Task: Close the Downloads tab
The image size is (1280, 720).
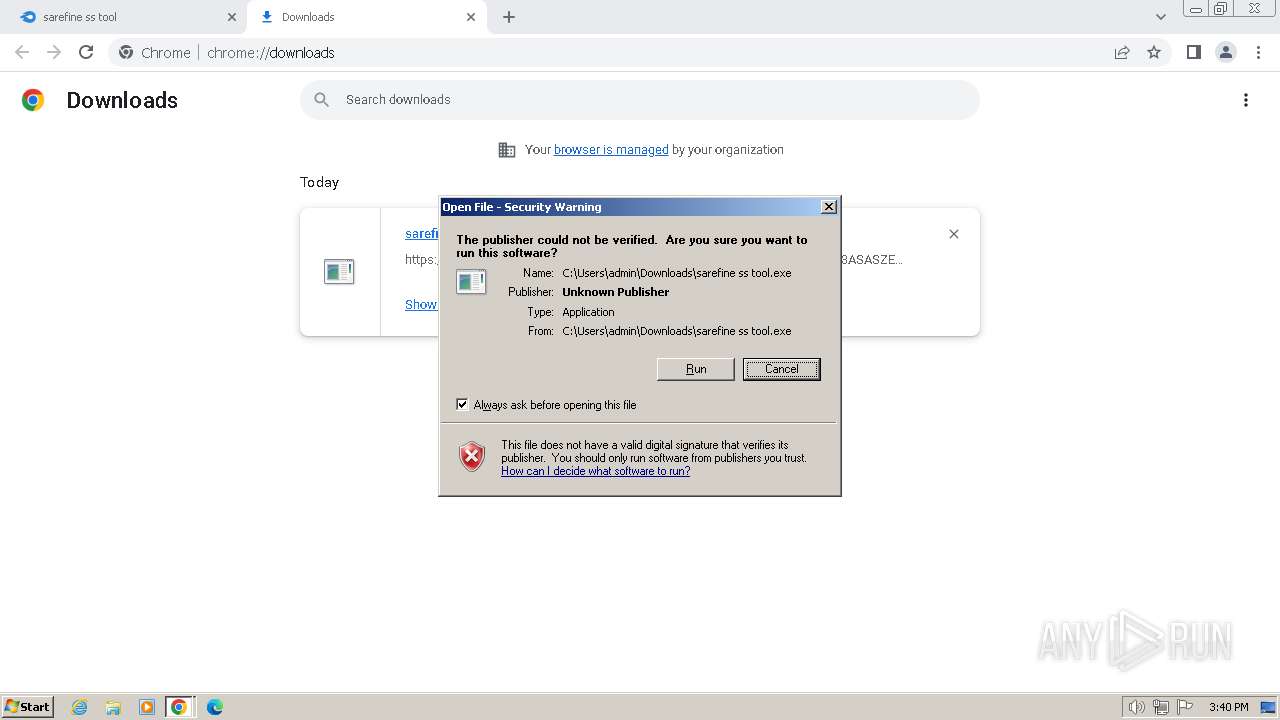Action: pyautogui.click(x=472, y=17)
